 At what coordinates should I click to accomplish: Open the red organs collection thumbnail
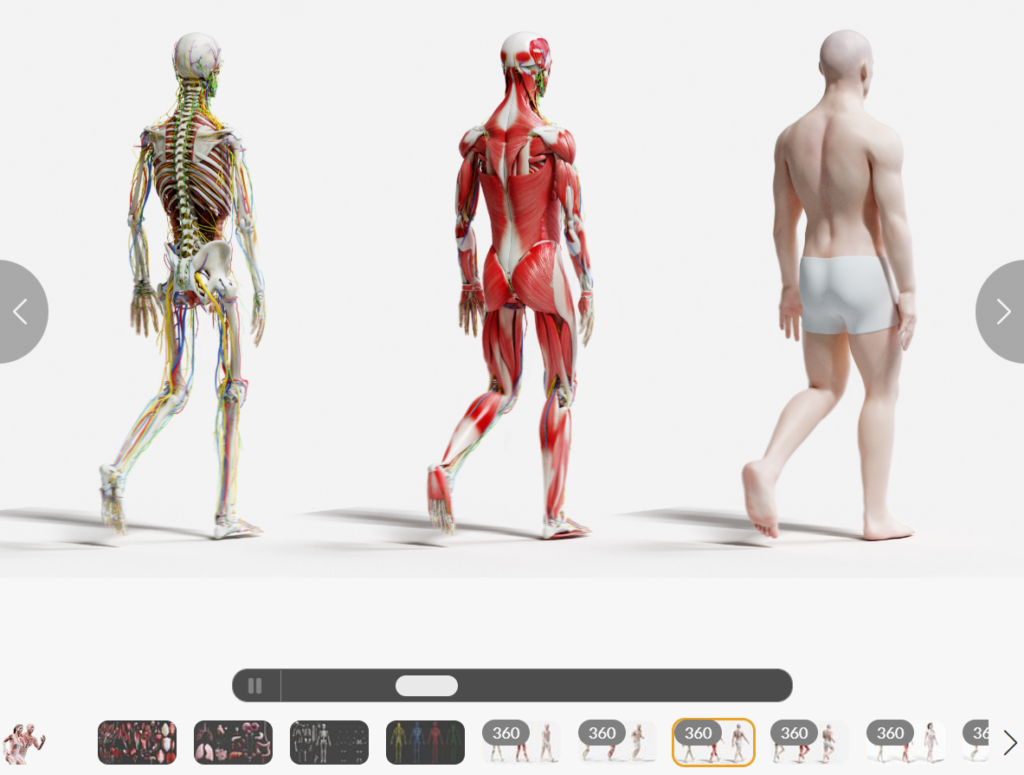click(137, 742)
